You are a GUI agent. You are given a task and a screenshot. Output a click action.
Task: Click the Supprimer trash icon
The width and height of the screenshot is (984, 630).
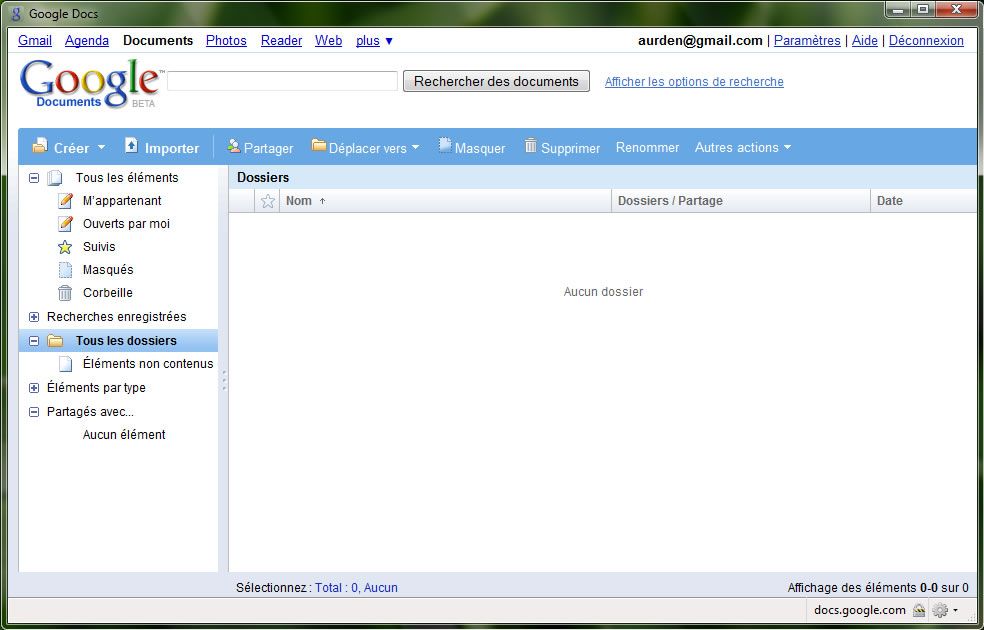tap(531, 145)
